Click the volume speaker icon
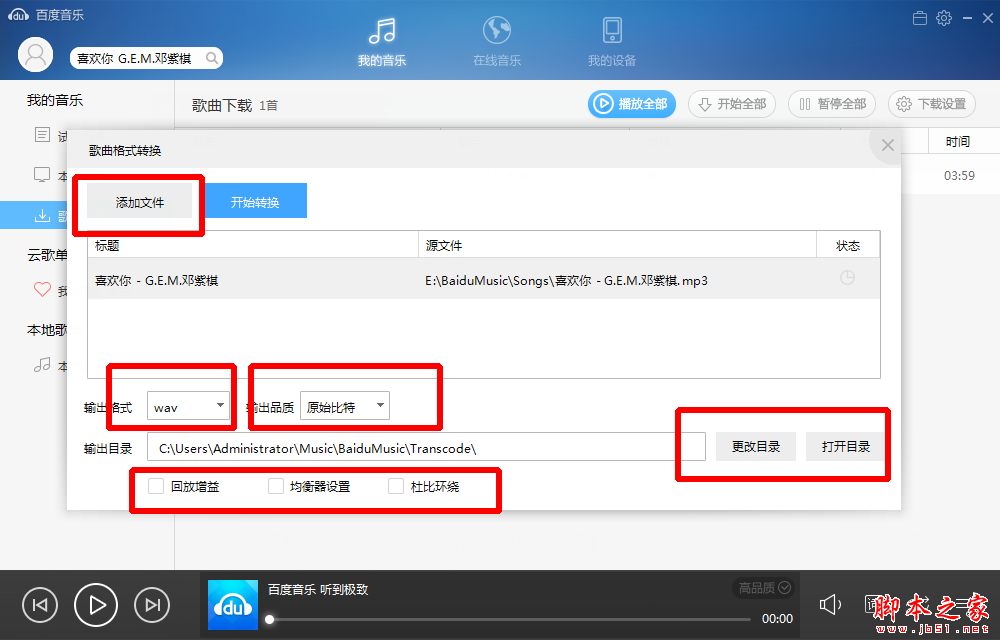The width and height of the screenshot is (1000, 640). point(830,604)
